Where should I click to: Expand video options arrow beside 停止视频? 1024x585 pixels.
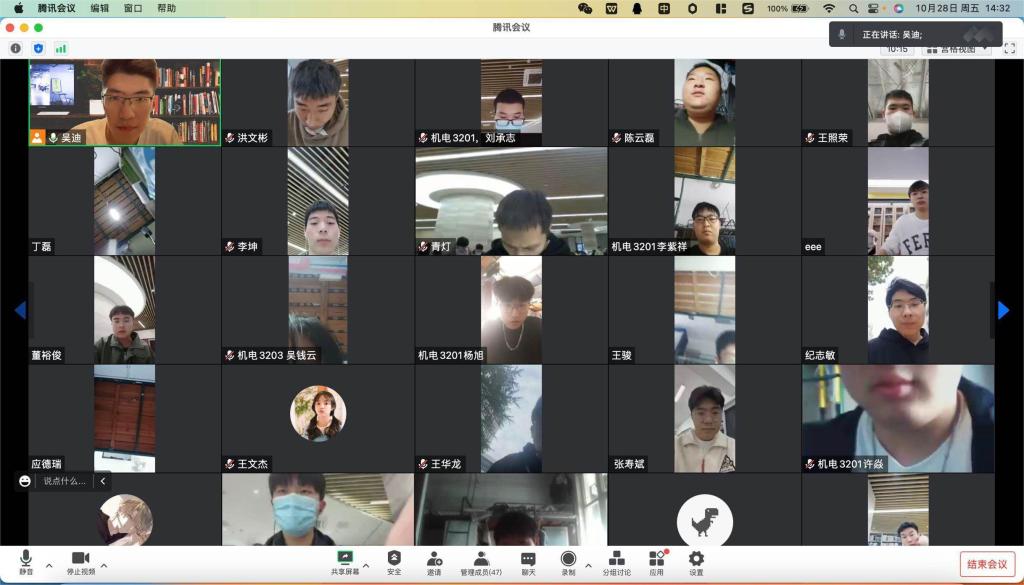[x=104, y=565]
